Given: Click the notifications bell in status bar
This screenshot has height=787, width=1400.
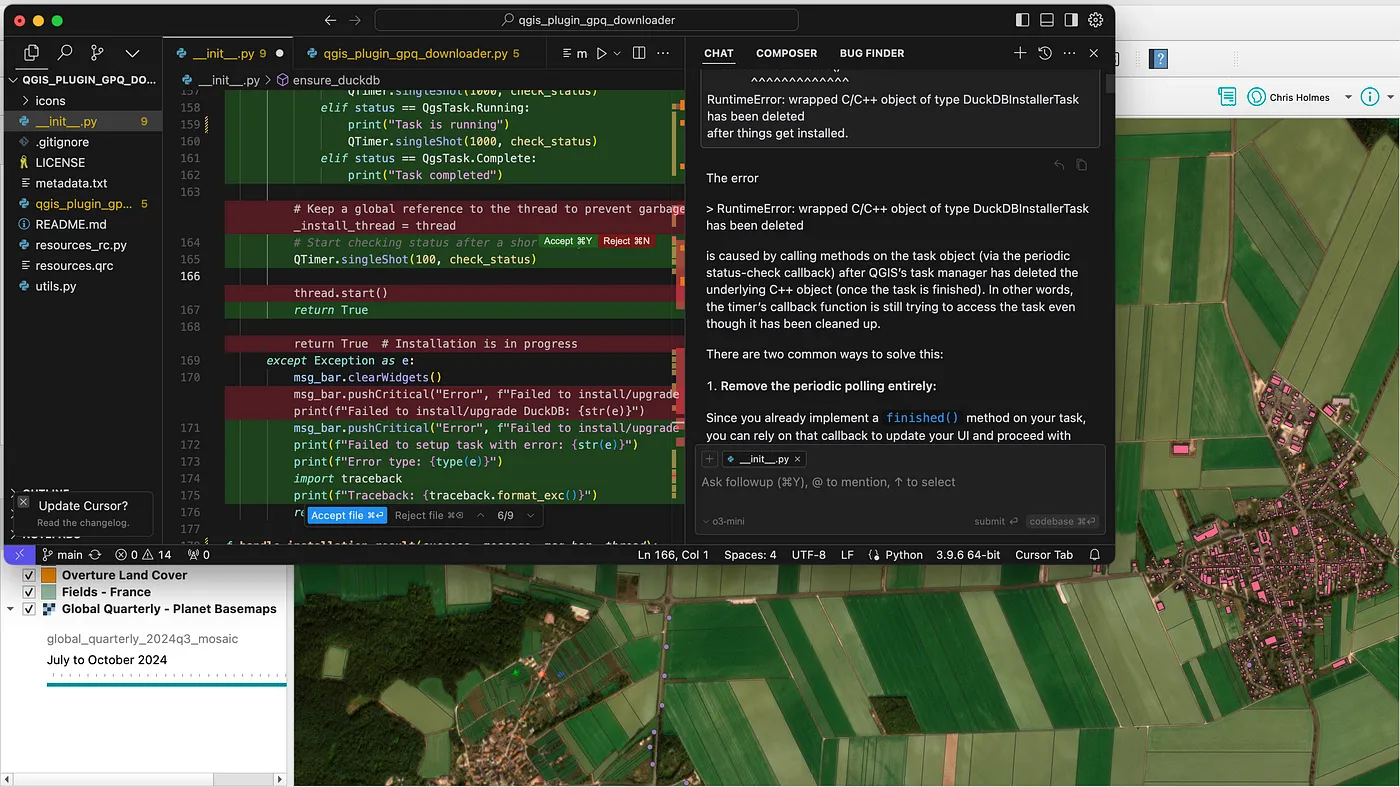Looking at the screenshot, I should click(1095, 554).
